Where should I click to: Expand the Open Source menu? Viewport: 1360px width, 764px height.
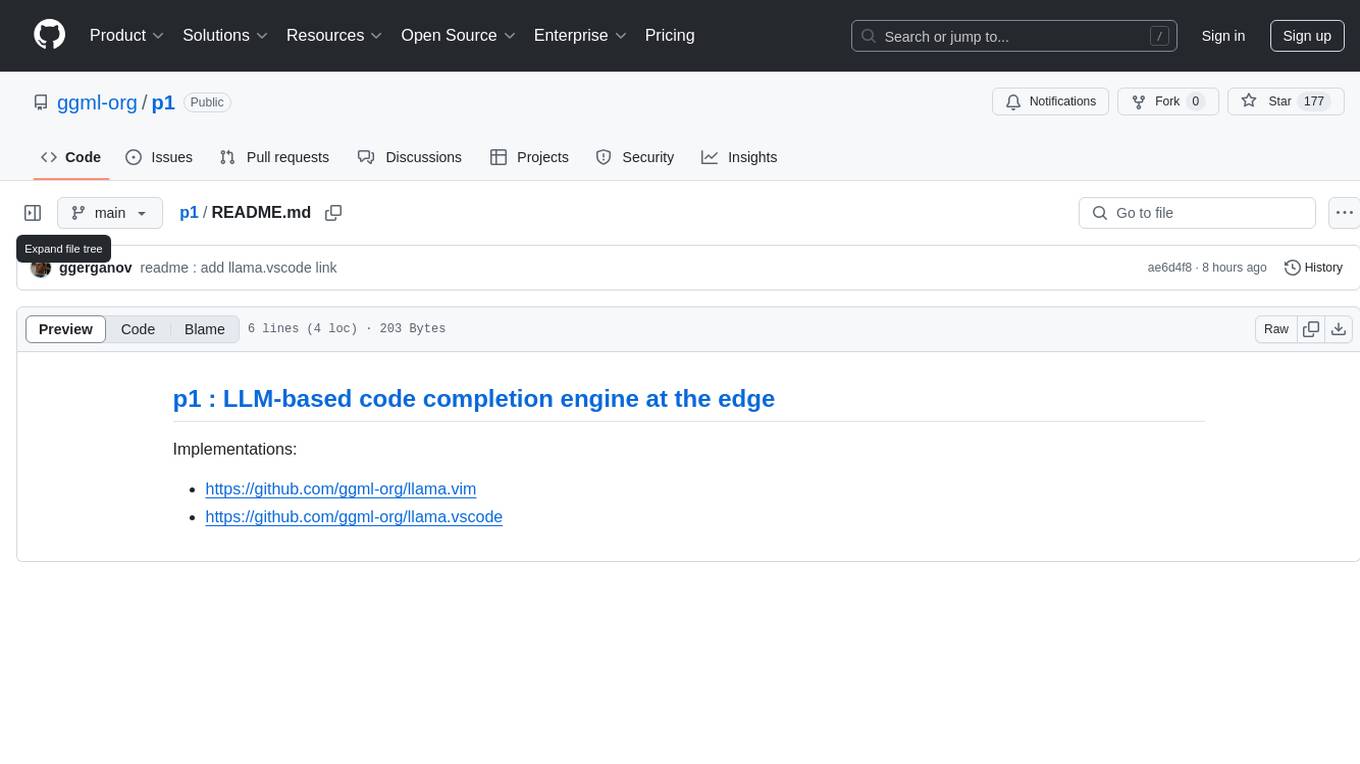pos(458,35)
